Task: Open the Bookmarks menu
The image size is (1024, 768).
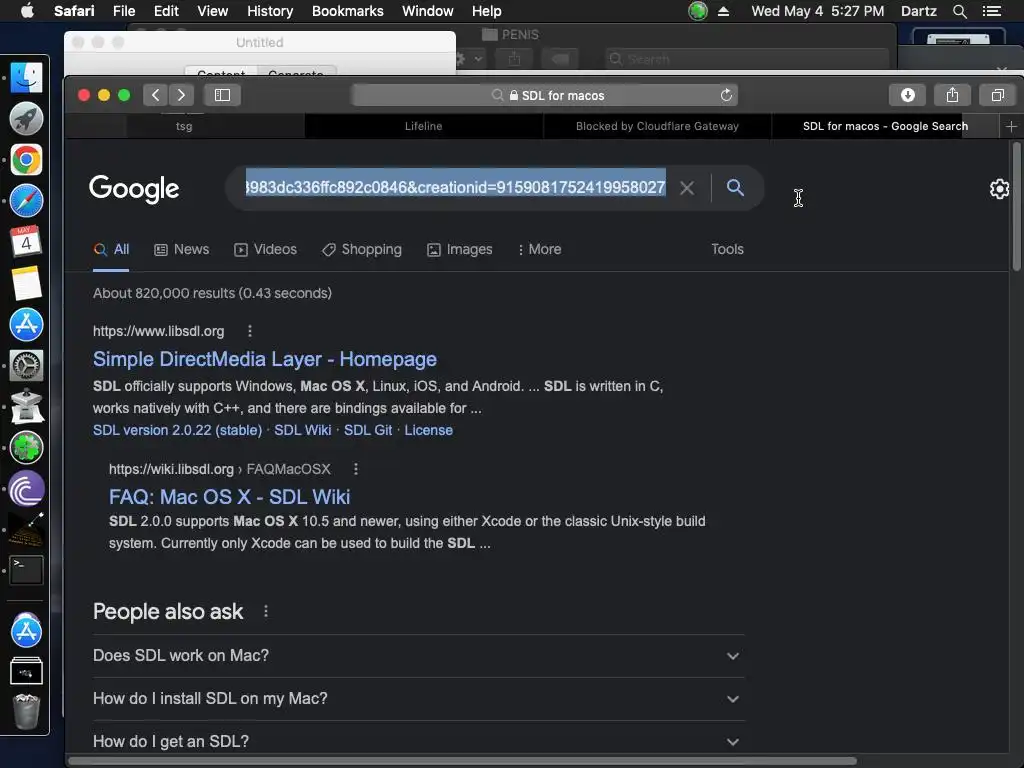Action: pos(347,11)
